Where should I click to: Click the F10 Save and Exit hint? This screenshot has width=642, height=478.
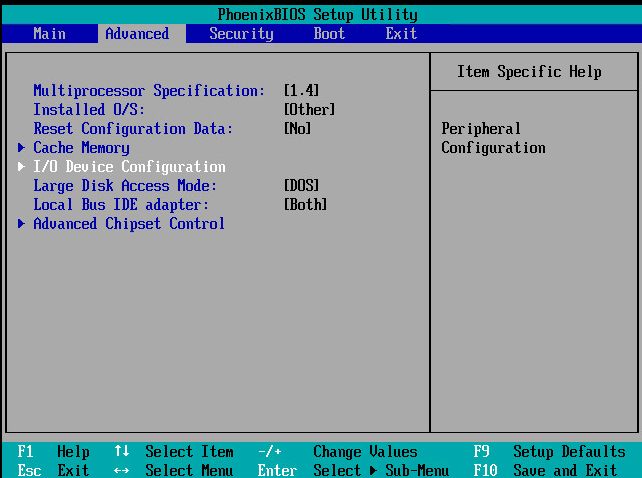pos(545,470)
